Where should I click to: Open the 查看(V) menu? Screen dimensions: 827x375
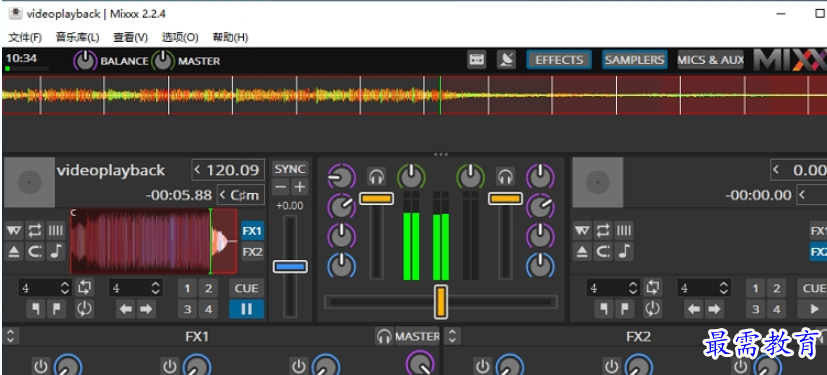pos(130,37)
